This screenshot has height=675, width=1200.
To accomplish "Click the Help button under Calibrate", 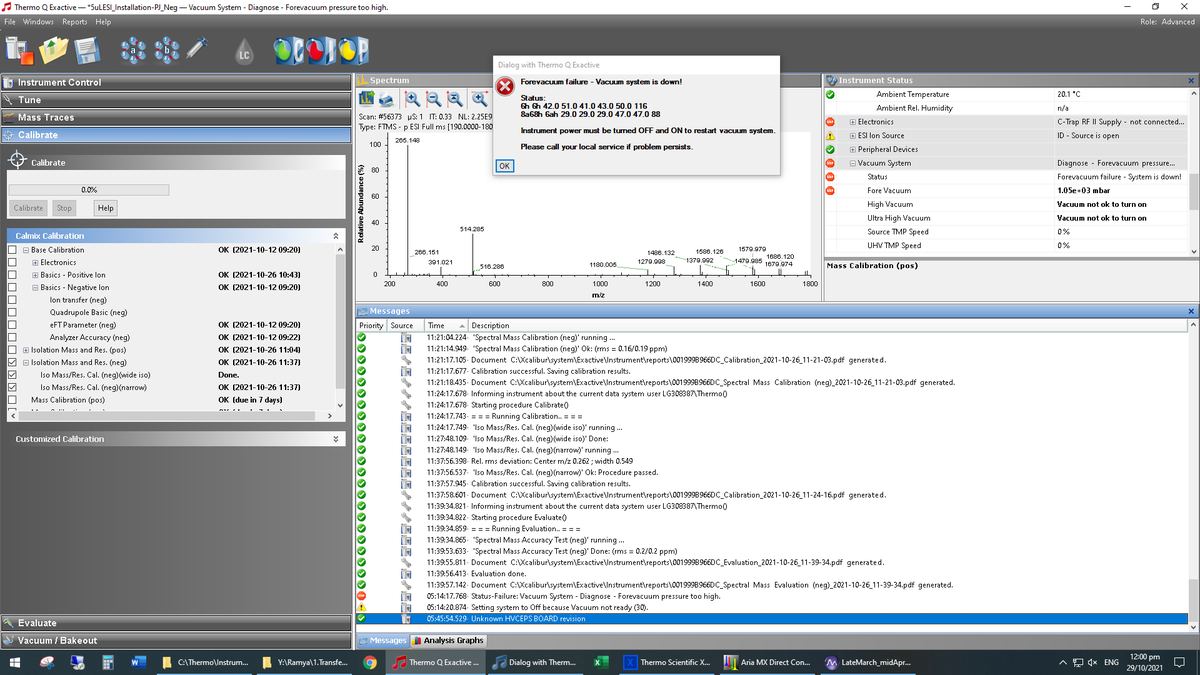I will click(x=104, y=208).
